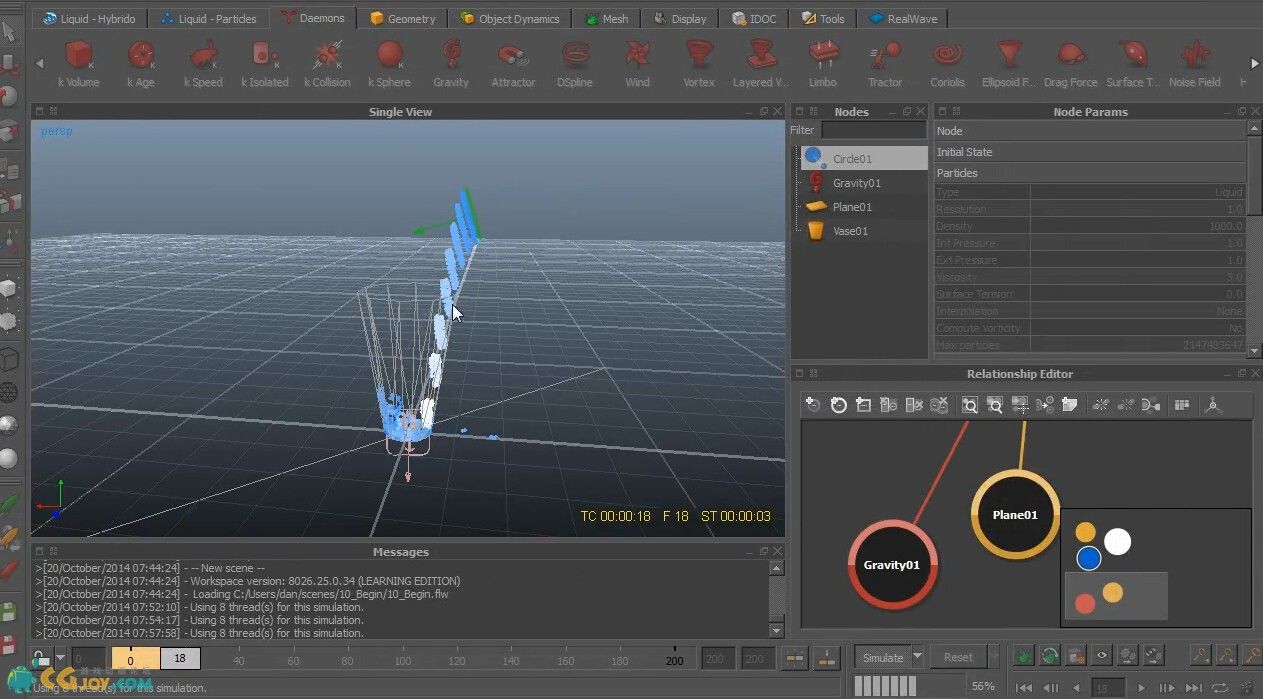Add a DSpline daemon
This screenshot has width=1263, height=699.
pos(575,63)
